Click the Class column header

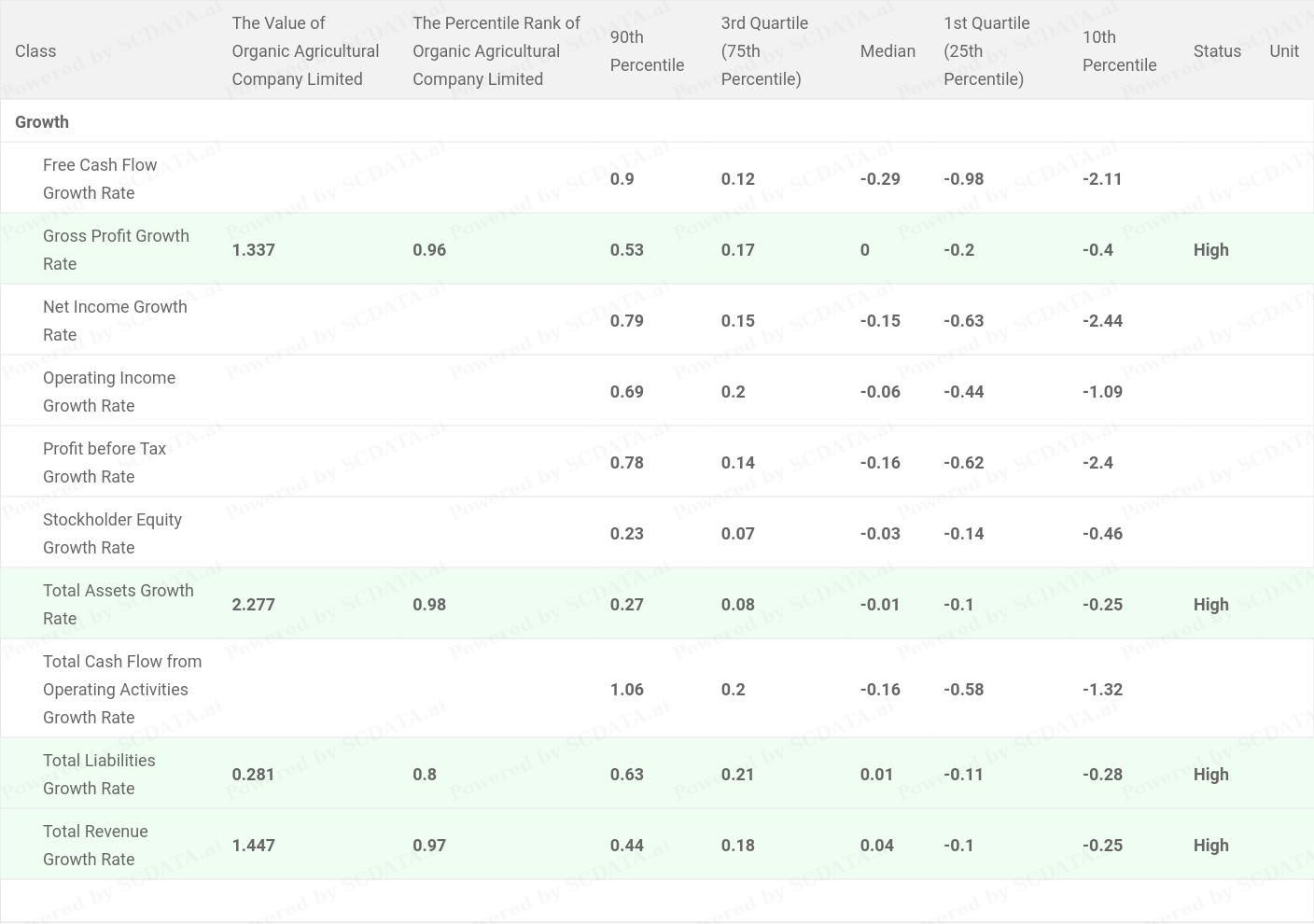coord(35,51)
